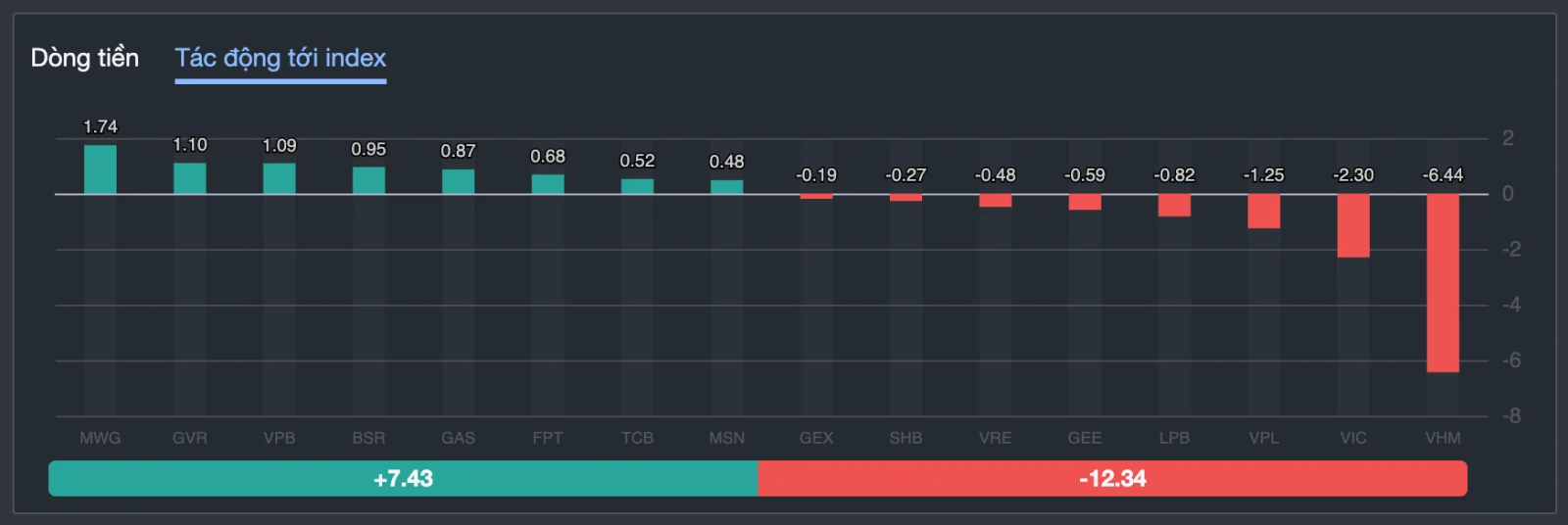Click the SHB ticker label
1568x525 pixels.
click(x=906, y=438)
